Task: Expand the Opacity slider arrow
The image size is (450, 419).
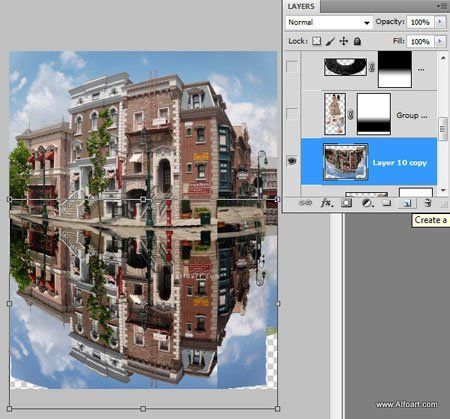Action: pos(440,22)
